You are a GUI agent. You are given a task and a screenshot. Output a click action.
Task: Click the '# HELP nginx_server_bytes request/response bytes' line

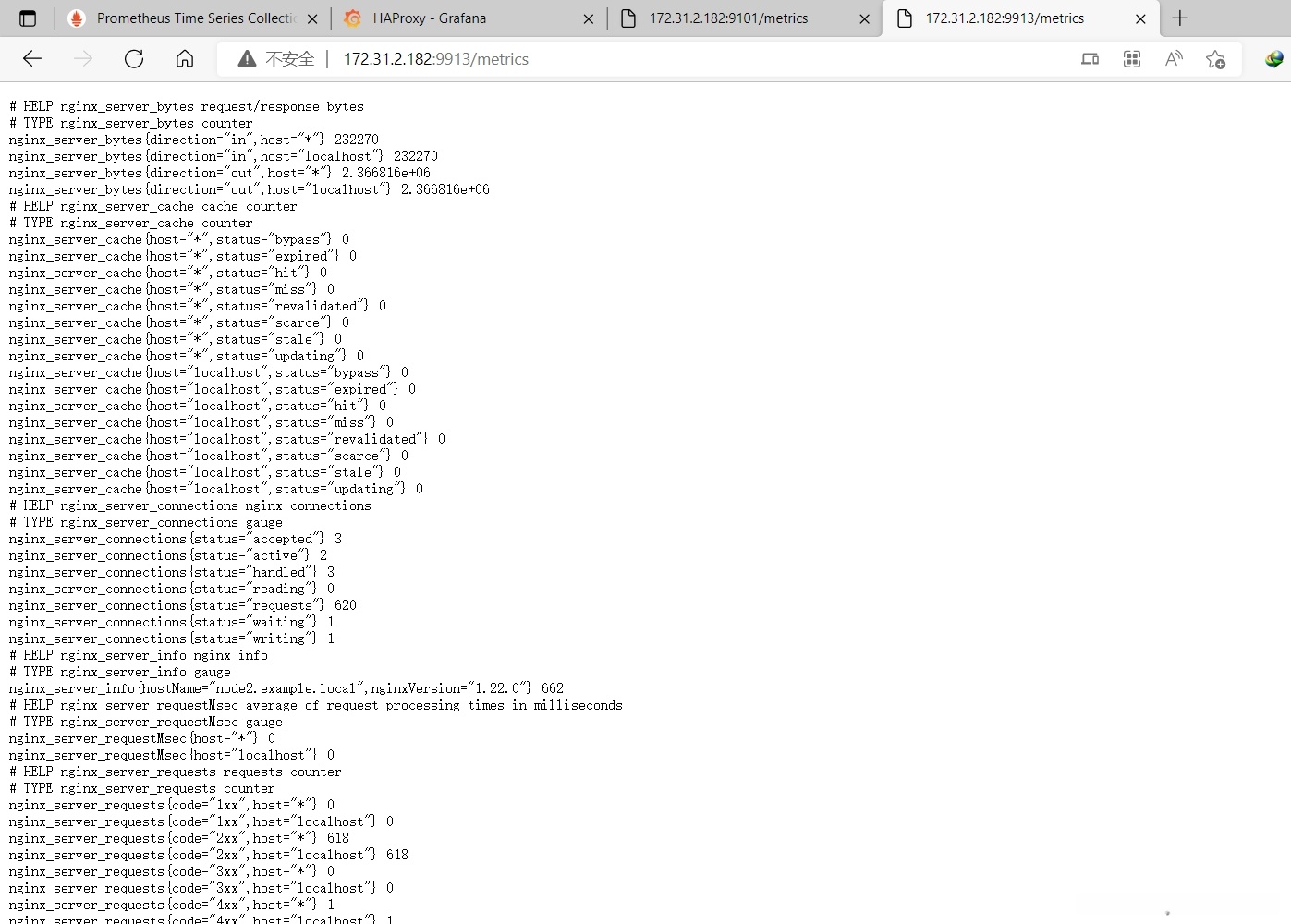click(187, 106)
